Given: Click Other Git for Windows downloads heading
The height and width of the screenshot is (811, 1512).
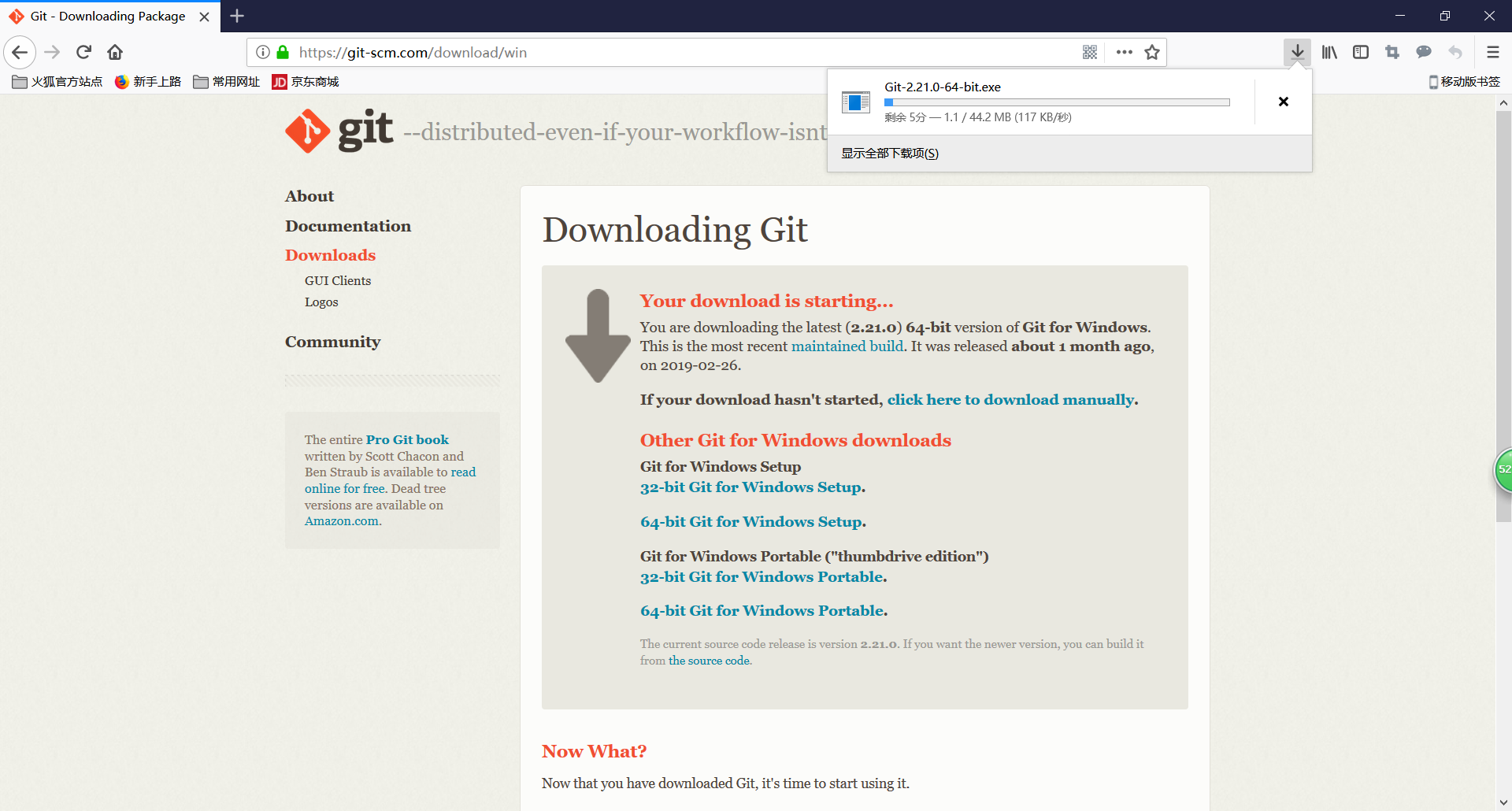Looking at the screenshot, I should tap(795, 440).
